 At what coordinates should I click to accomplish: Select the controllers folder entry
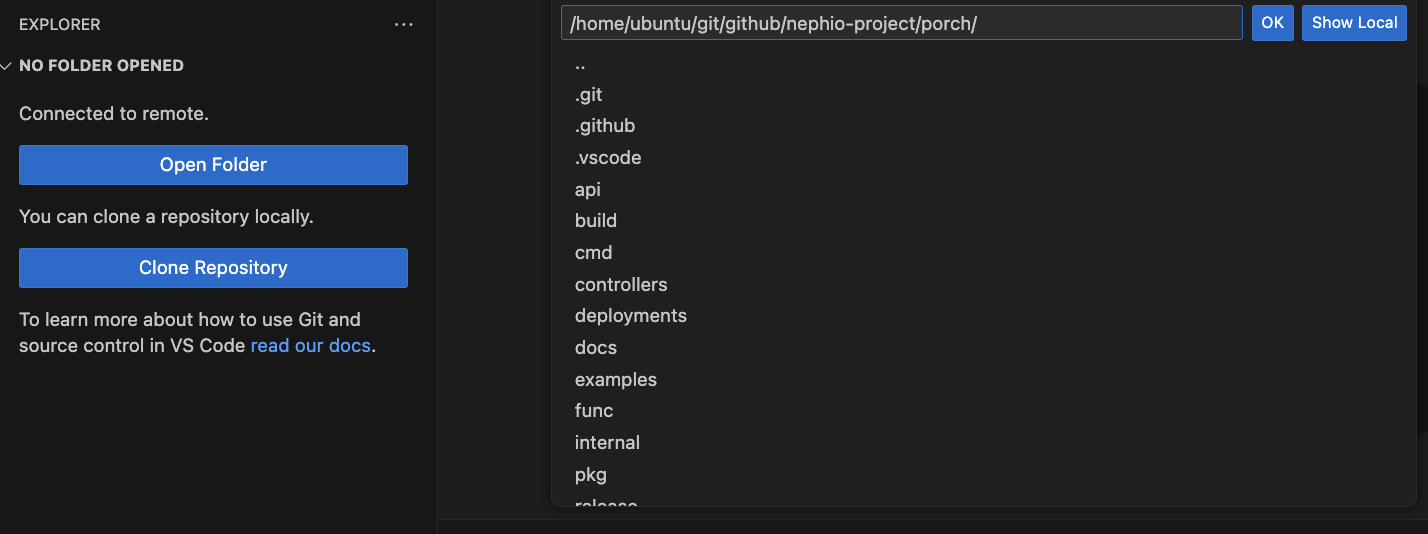[x=621, y=285]
